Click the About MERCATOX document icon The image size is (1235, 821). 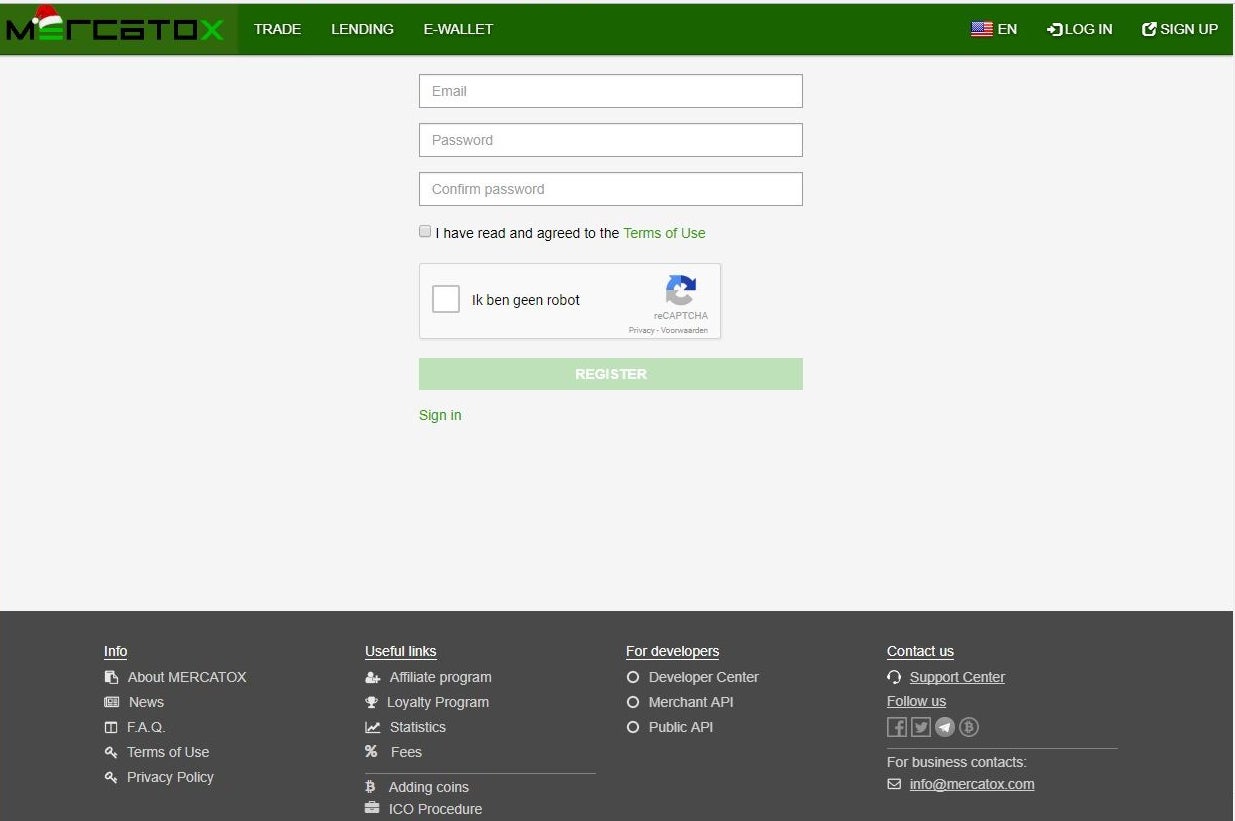111,677
